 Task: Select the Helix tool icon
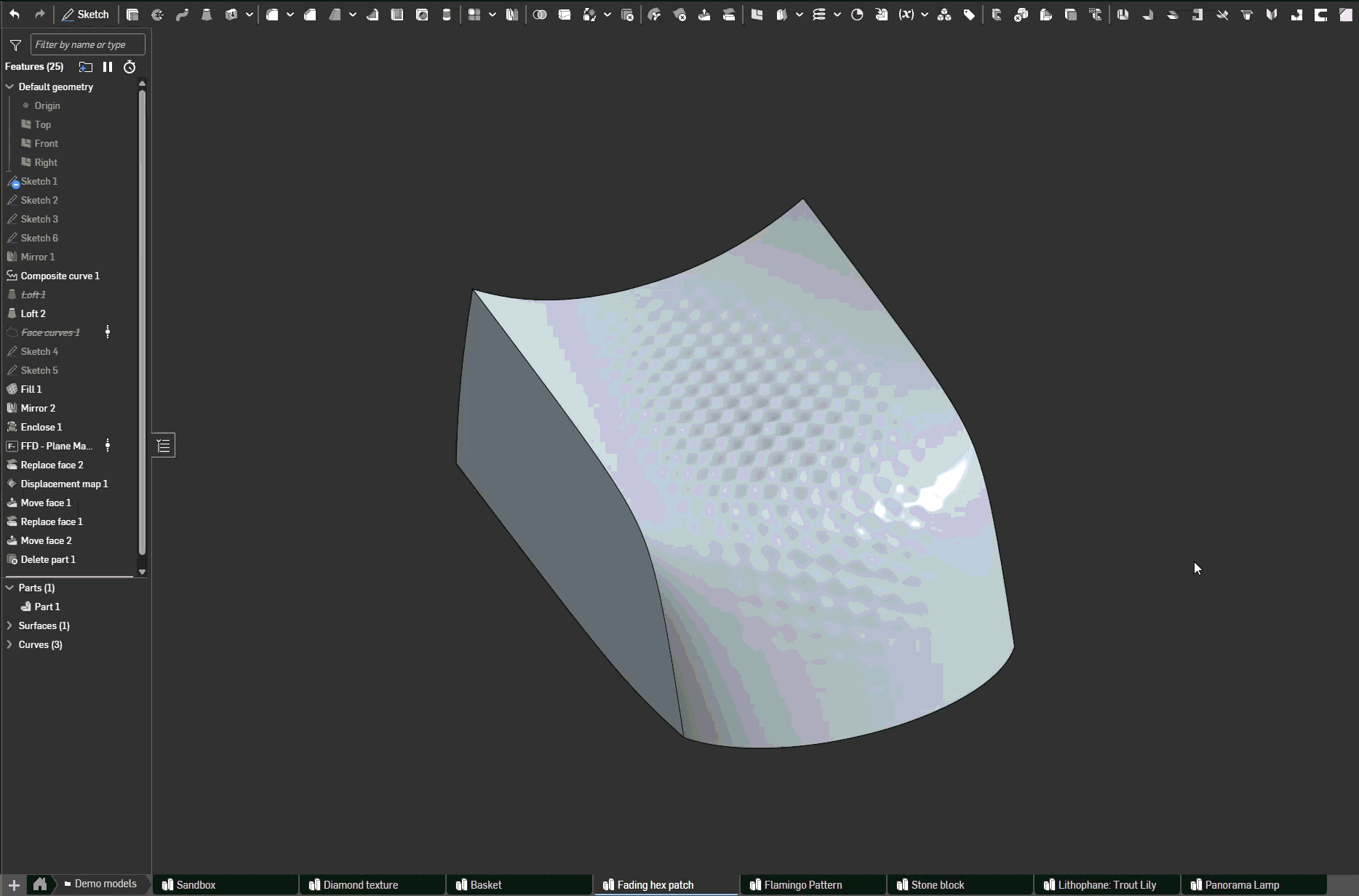819,15
